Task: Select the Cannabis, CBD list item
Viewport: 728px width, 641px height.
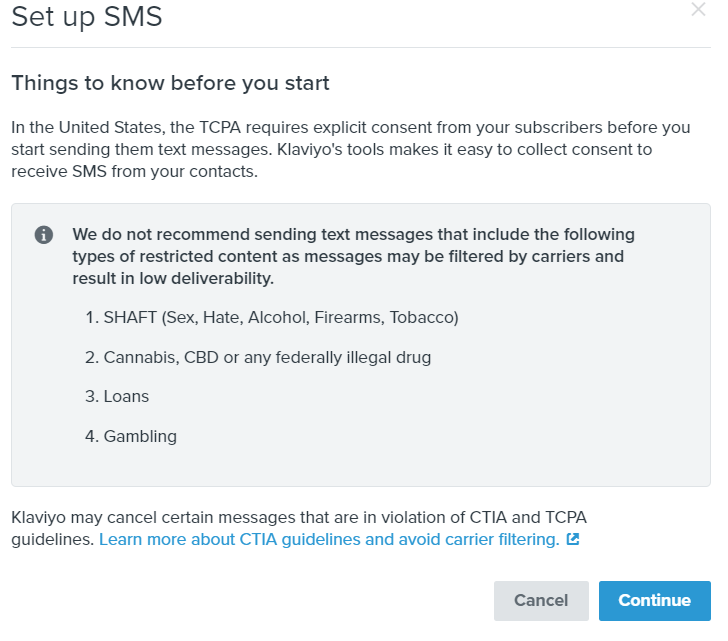Action: coord(258,357)
